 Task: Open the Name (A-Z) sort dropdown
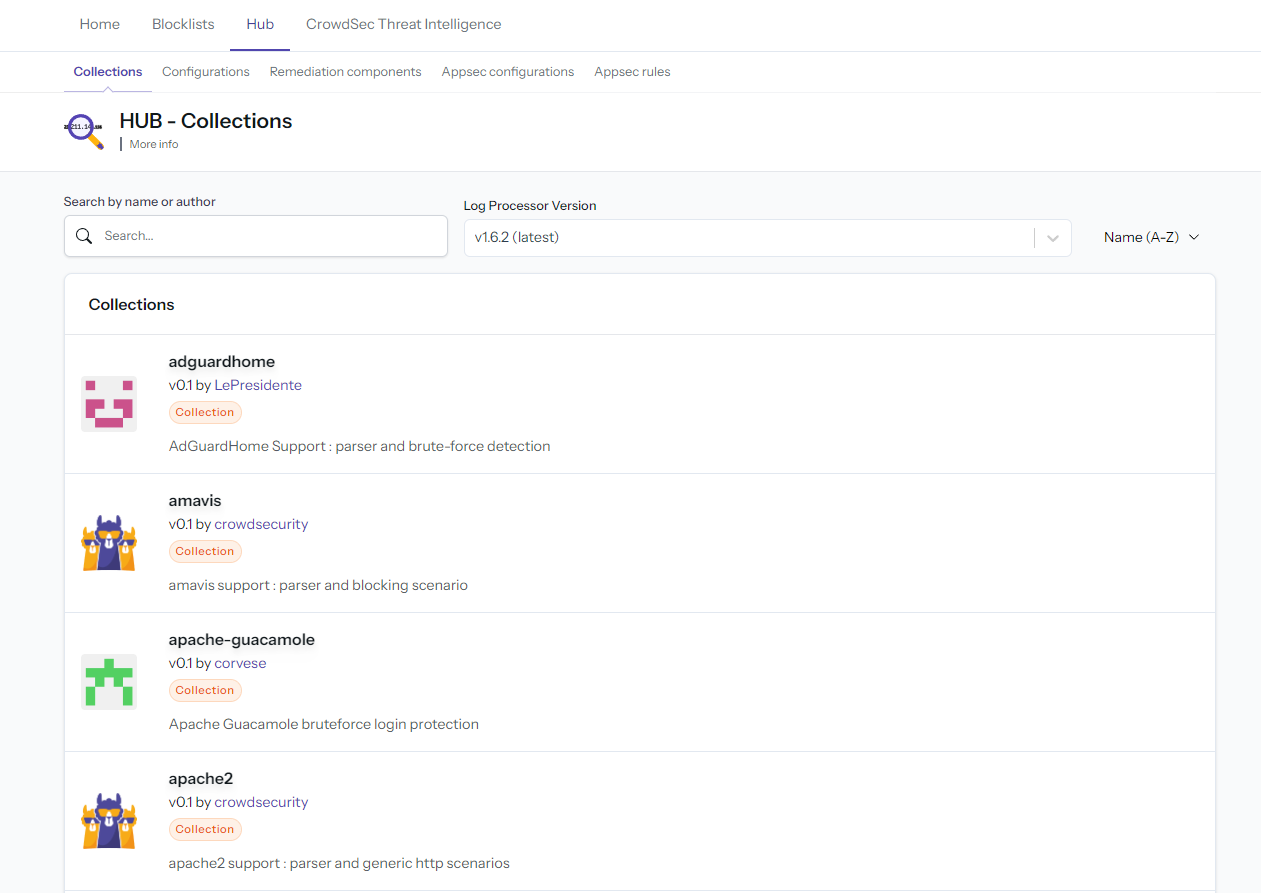(x=1151, y=237)
